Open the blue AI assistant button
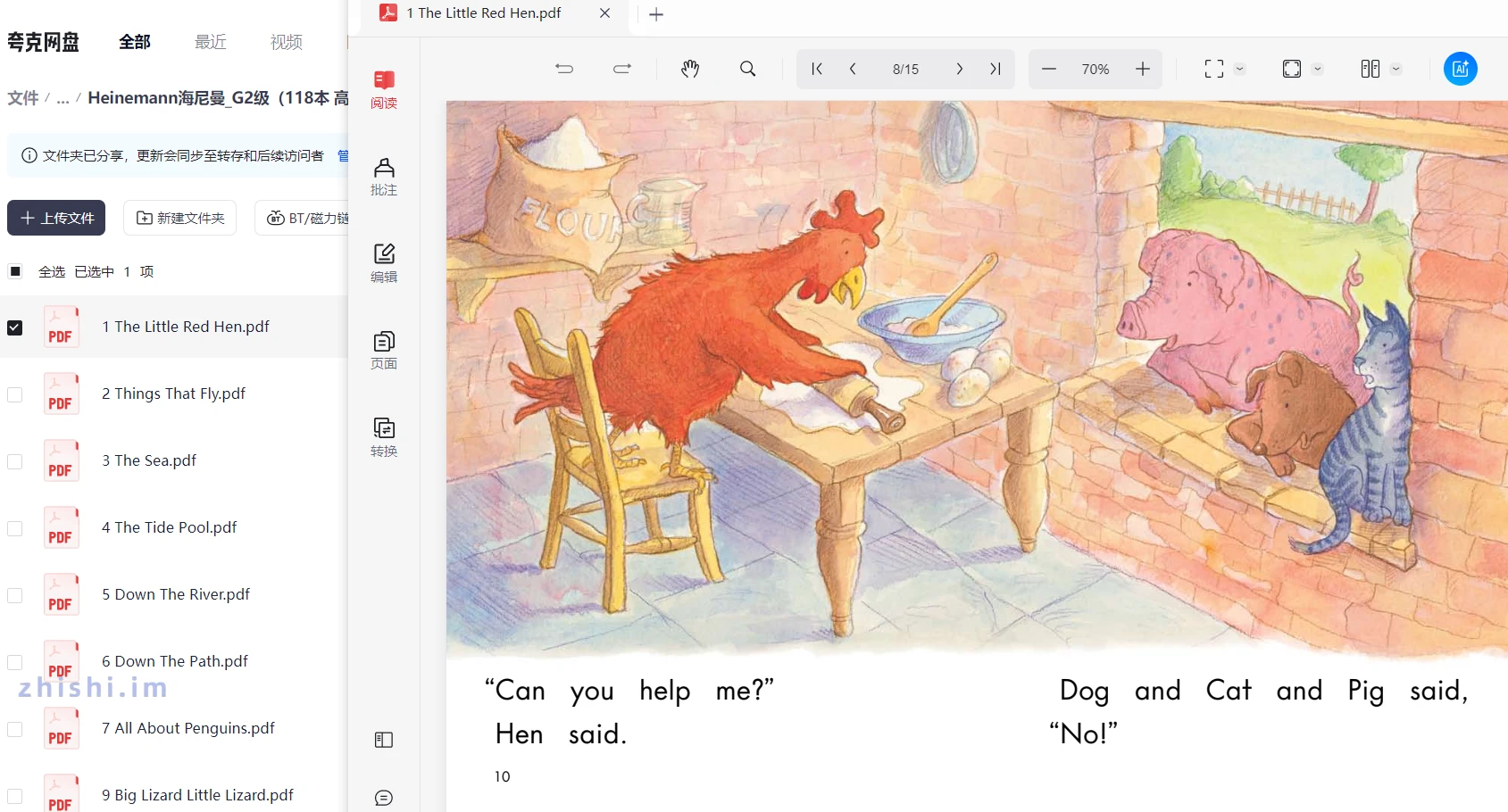The width and height of the screenshot is (1508, 812). coord(1461,69)
